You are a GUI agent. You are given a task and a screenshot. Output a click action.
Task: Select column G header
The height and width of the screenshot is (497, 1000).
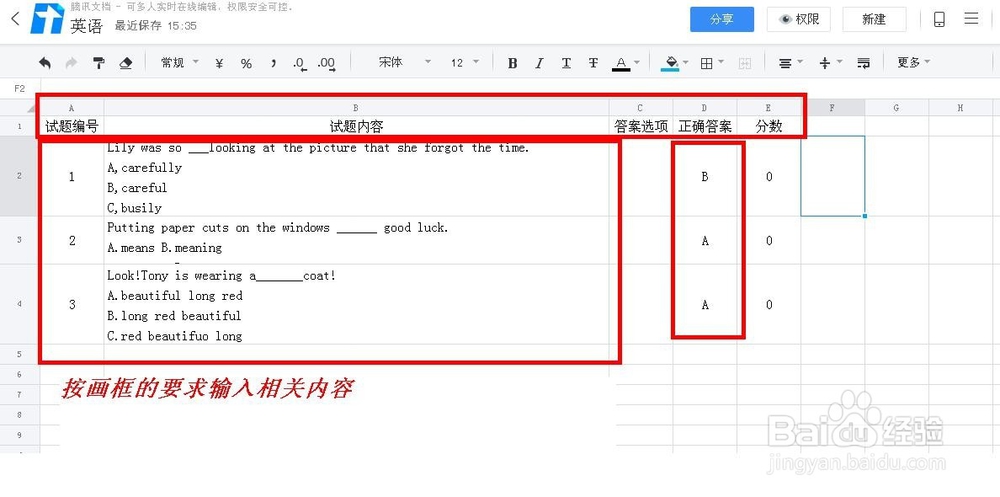coord(896,108)
